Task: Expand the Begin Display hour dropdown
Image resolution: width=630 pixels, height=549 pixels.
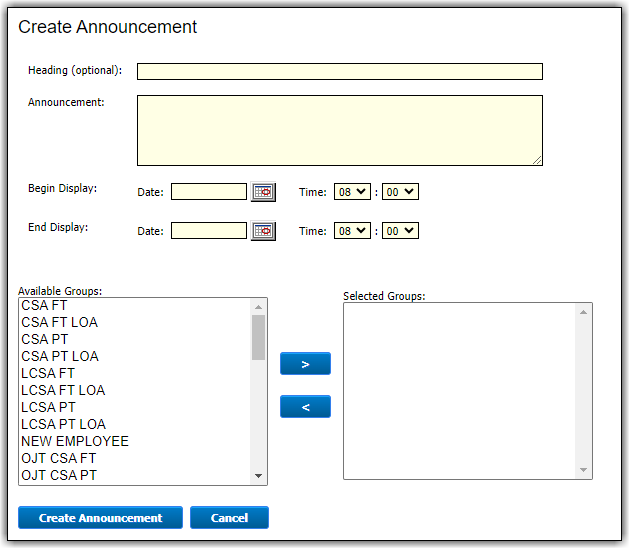Action: pyautogui.click(x=352, y=192)
